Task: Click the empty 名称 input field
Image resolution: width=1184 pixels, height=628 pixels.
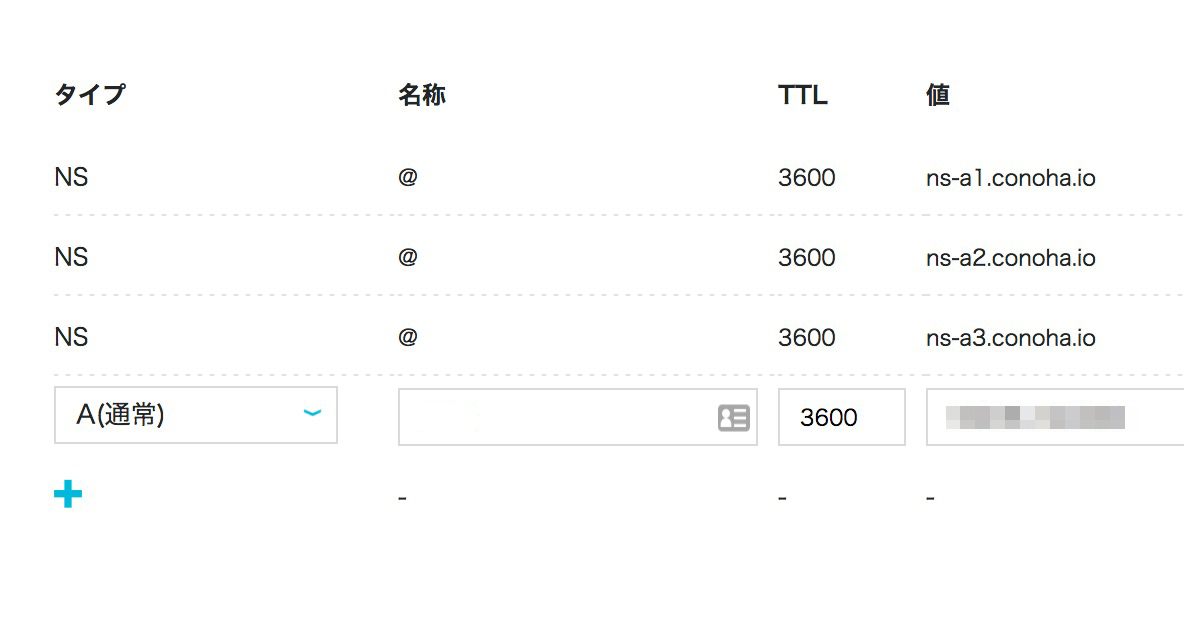Action: point(578,417)
